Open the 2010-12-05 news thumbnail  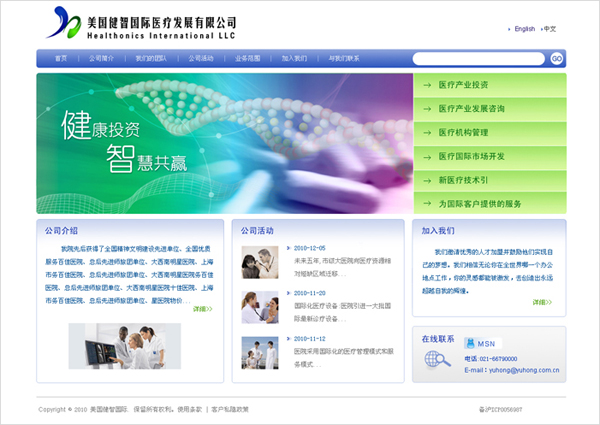(x=259, y=262)
